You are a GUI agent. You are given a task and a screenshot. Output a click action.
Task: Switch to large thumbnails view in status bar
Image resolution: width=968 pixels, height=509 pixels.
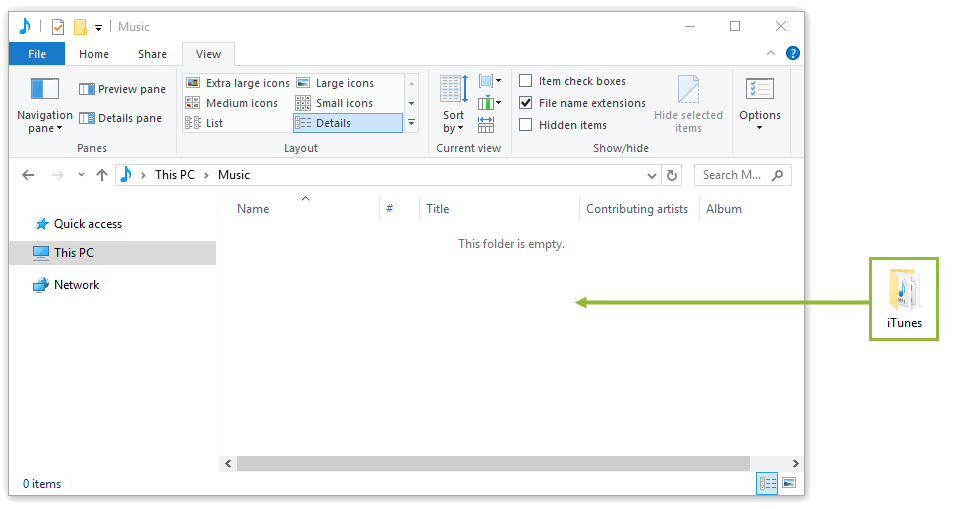[789, 484]
